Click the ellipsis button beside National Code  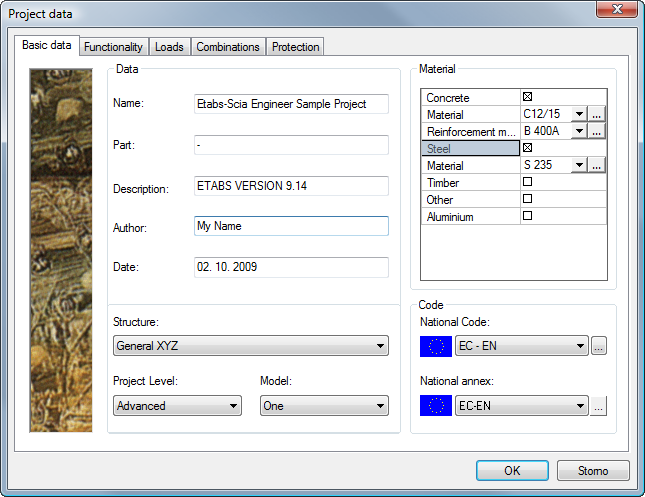pos(599,346)
